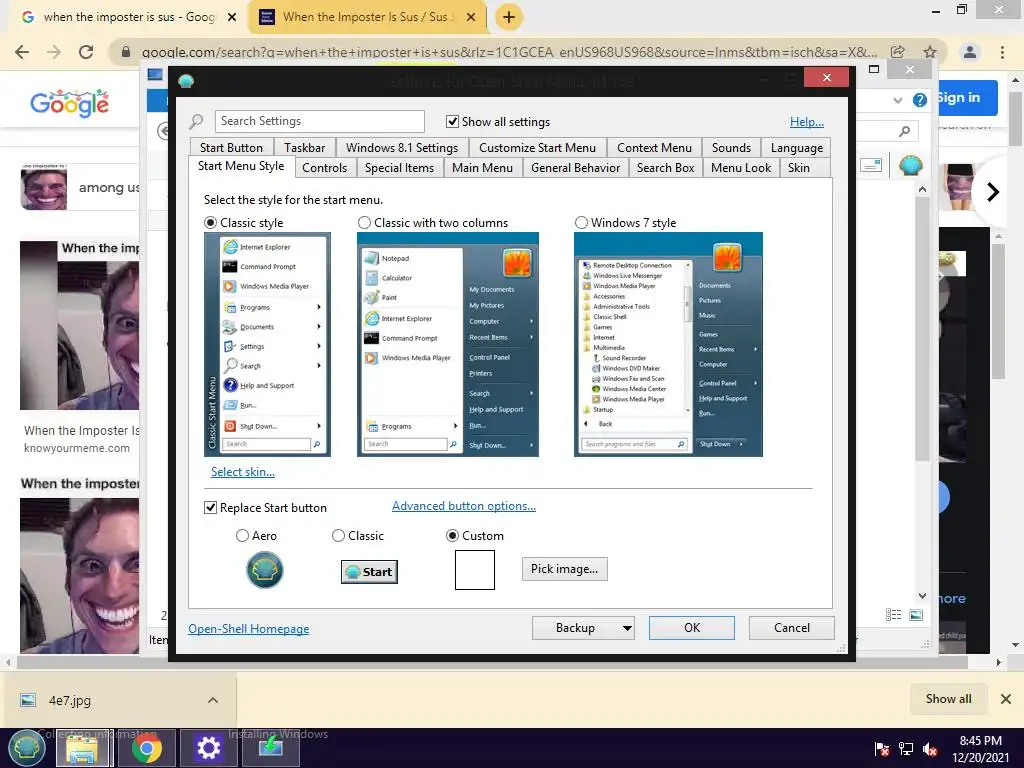Click Show all downloads button
The height and width of the screenshot is (768, 1024).
coord(948,699)
